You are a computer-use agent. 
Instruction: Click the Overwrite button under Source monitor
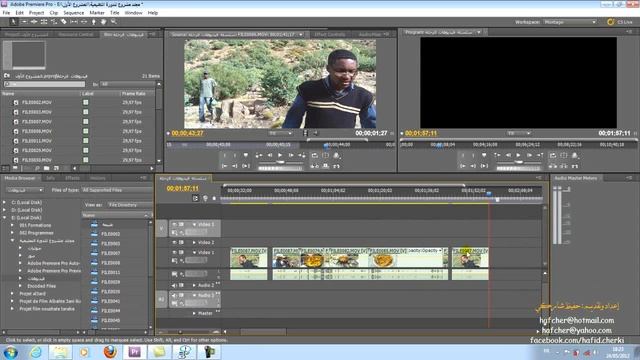(x=325, y=166)
